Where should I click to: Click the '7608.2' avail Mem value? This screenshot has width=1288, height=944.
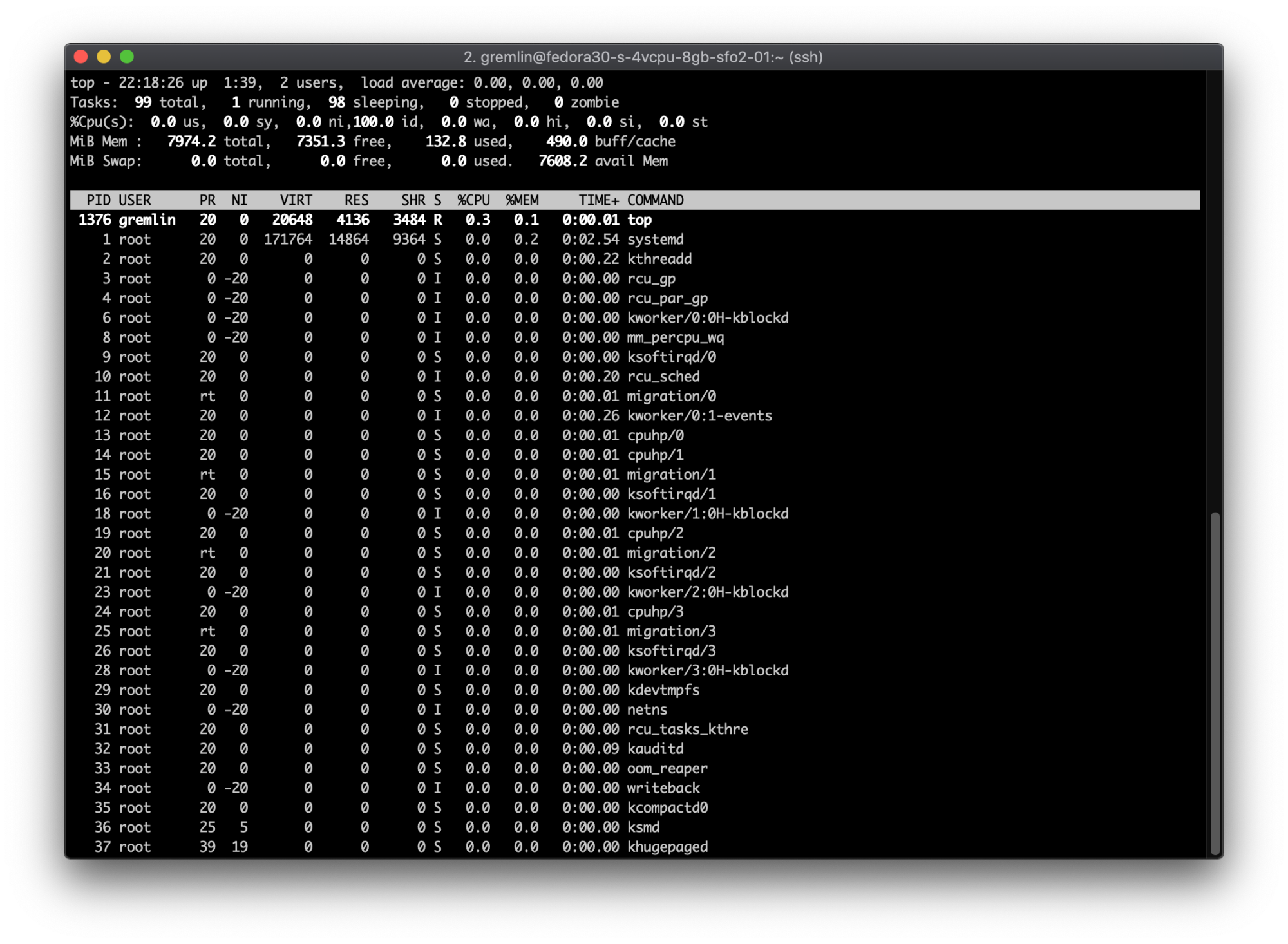563,161
